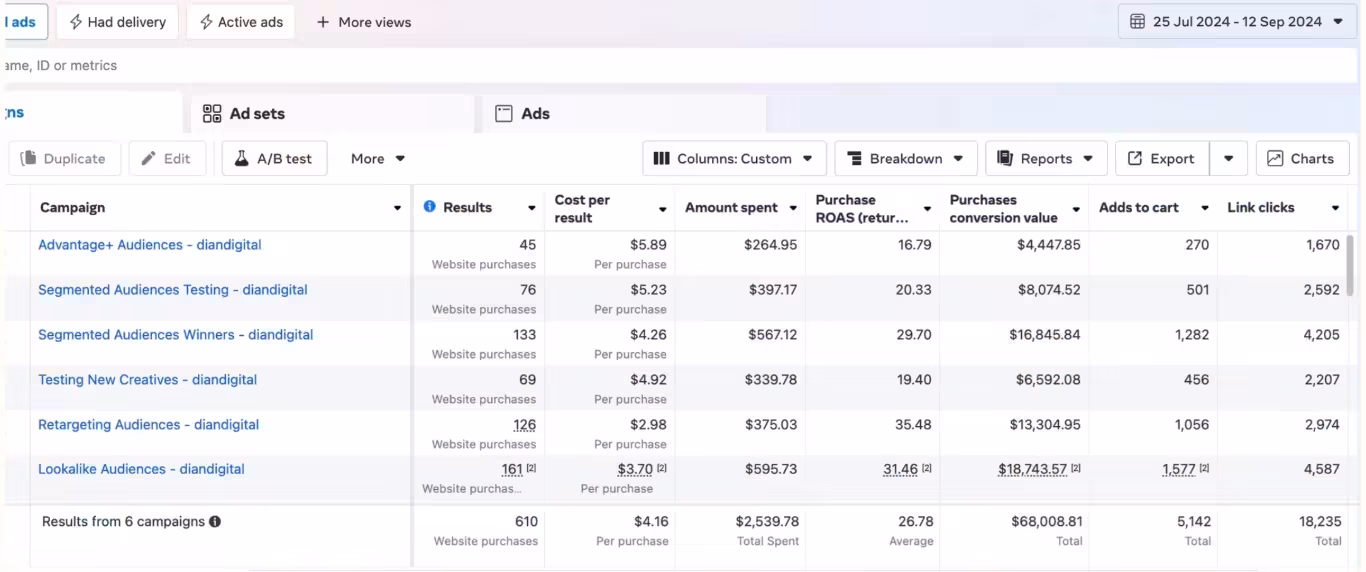Open the Active ads view

240,22
